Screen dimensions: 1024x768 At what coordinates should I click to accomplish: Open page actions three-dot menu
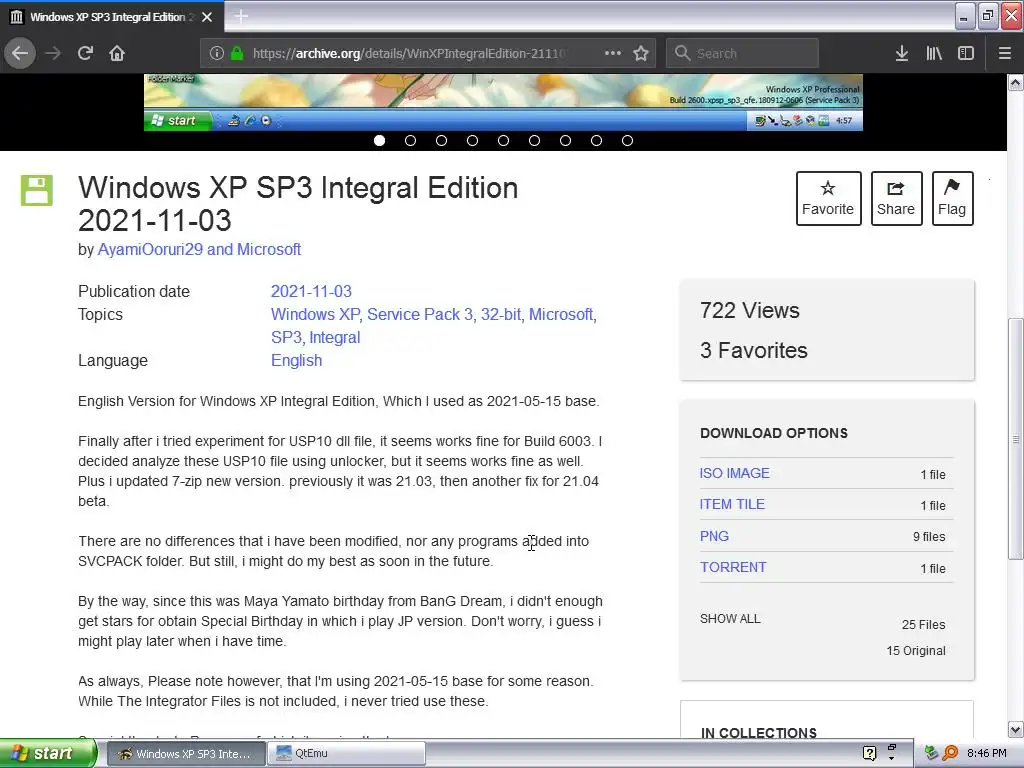(x=613, y=54)
